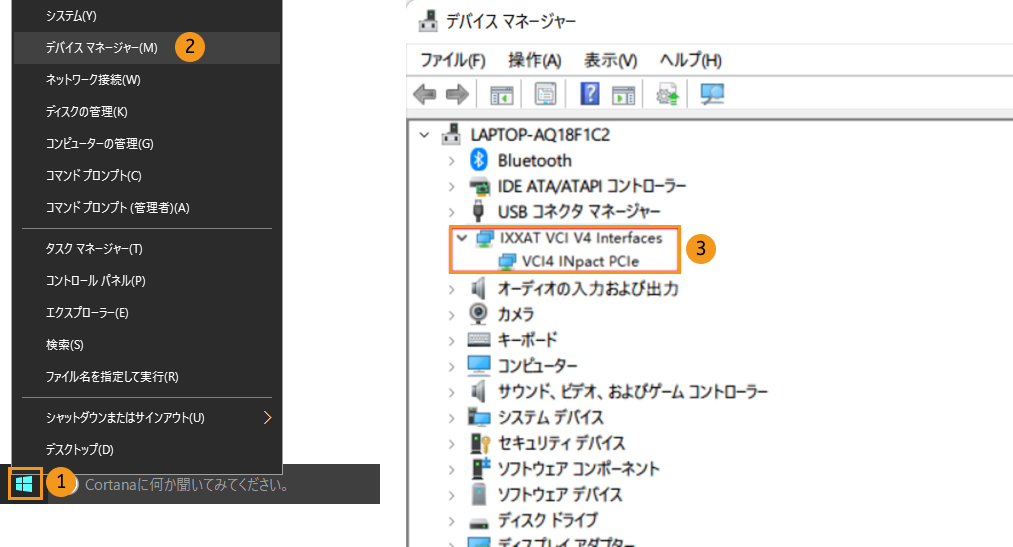Click the コンピューター monitor icon
The width and height of the screenshot is (1013, 547).
point(479,366)
